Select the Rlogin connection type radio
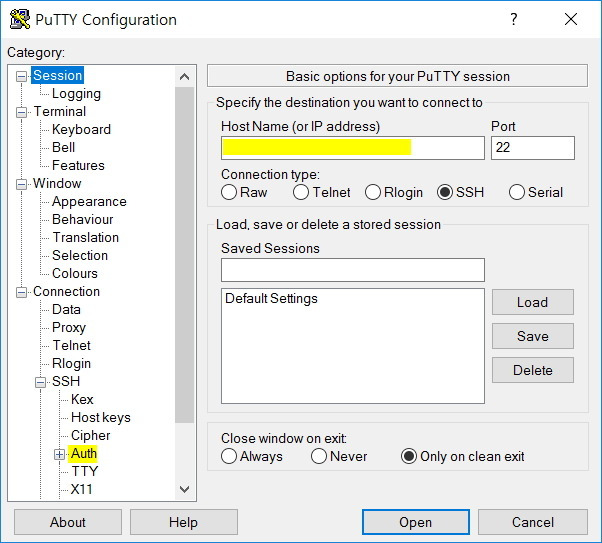The height and width of the screenshot is (543, 602). click(373, 192)
